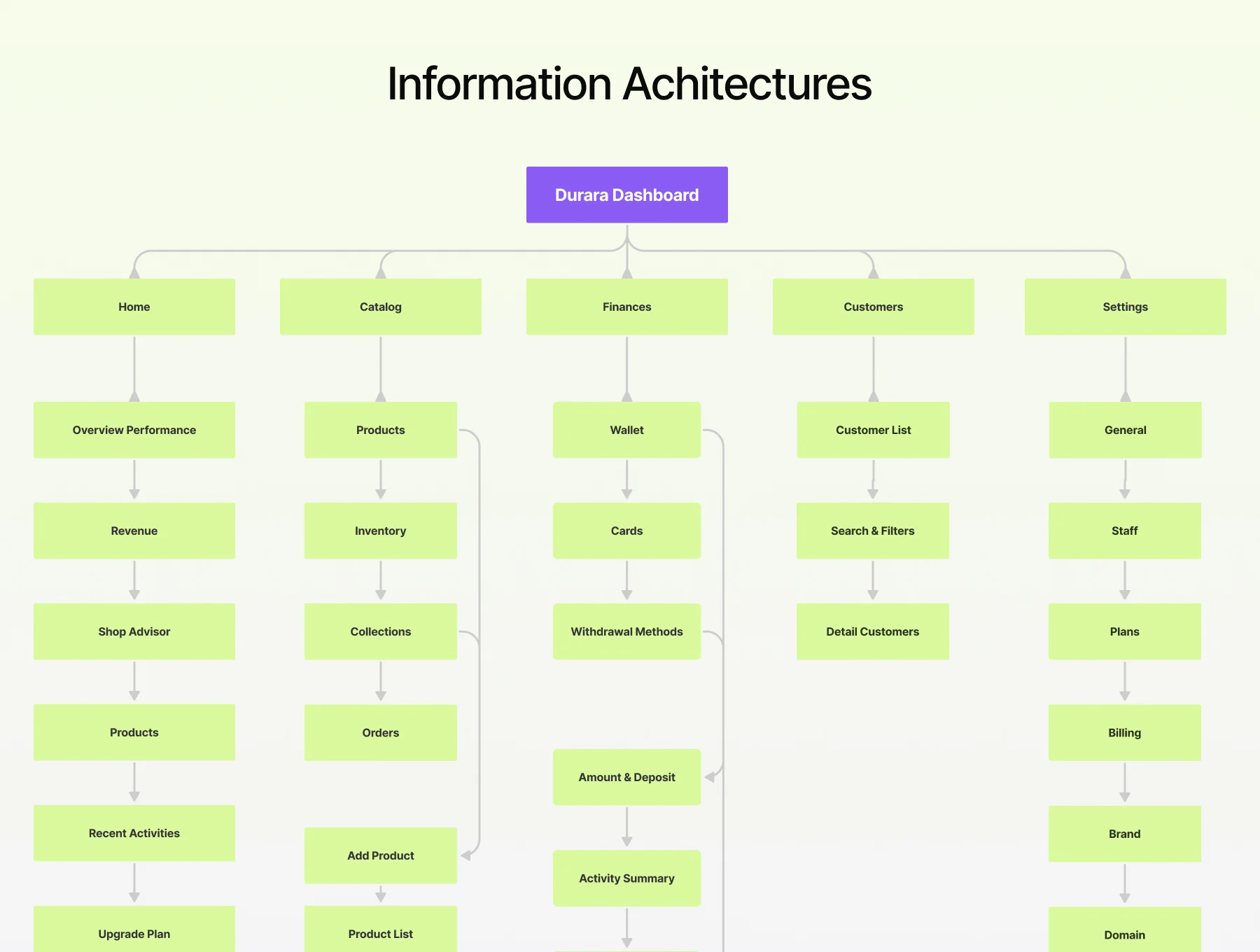
Task: Click the Withdrawal Methods box
Action: (x=626, y=631)
